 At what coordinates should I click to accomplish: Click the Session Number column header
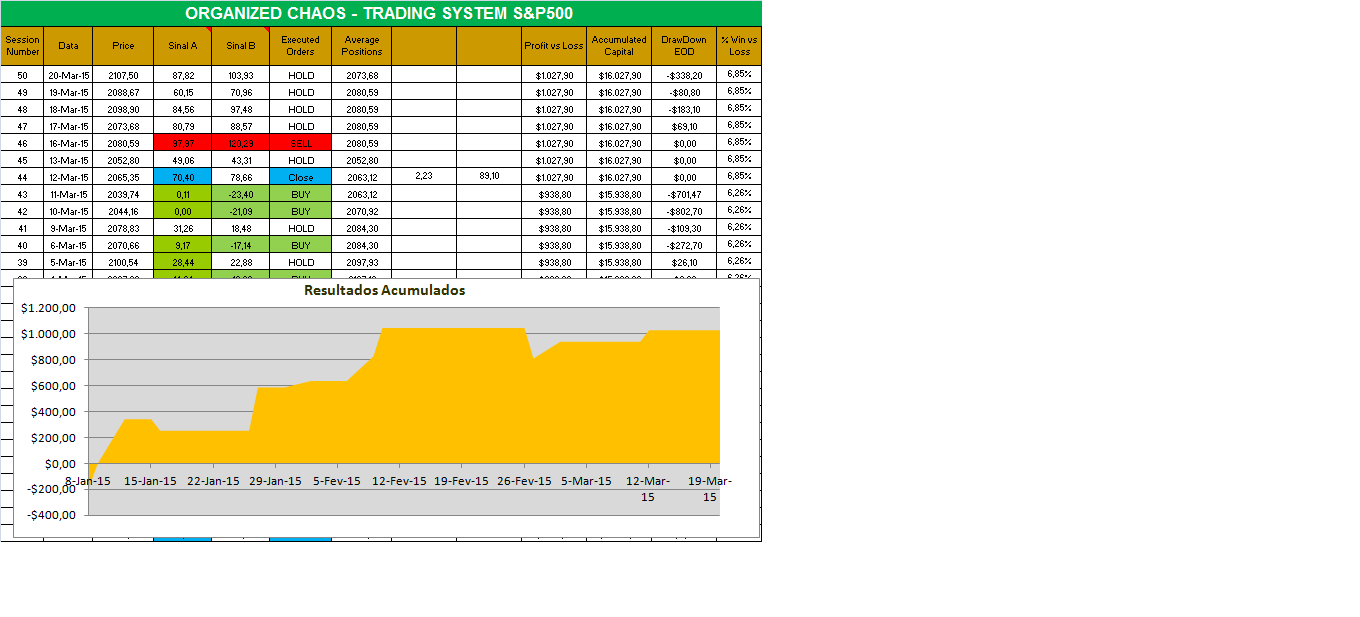point(23,46)
